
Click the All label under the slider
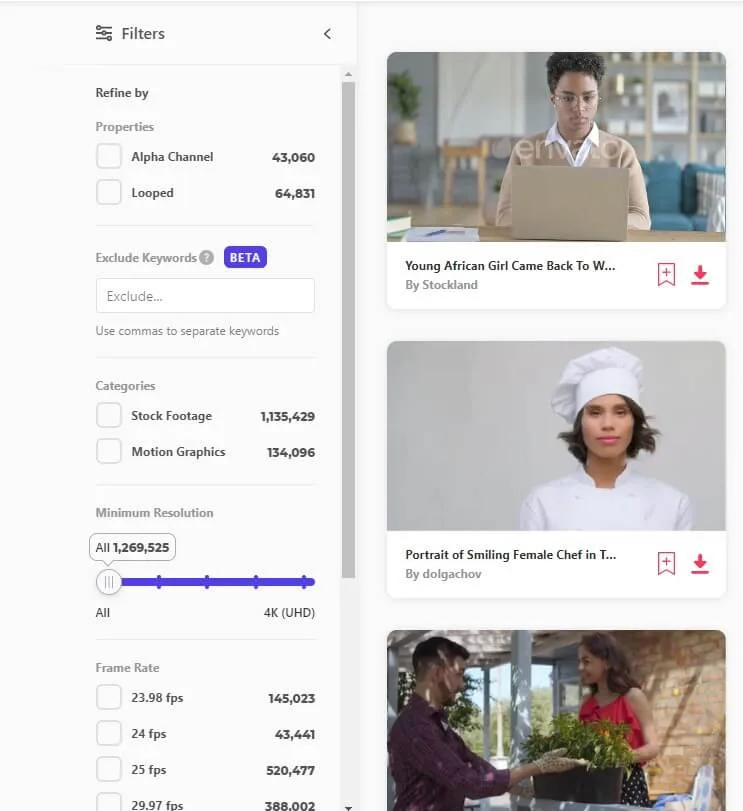[102, 613]
